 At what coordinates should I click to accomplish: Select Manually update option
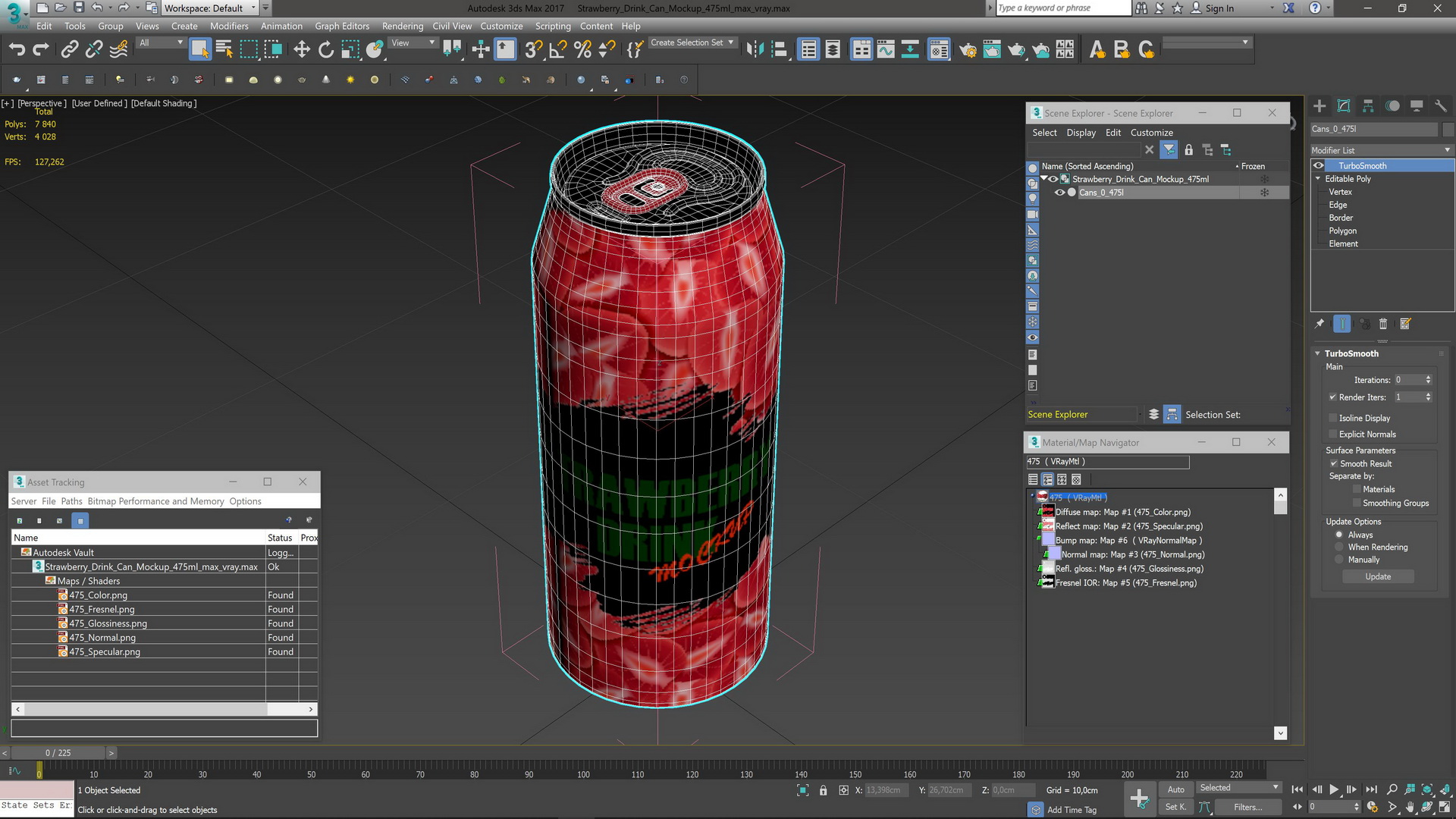coord(1339,560)
